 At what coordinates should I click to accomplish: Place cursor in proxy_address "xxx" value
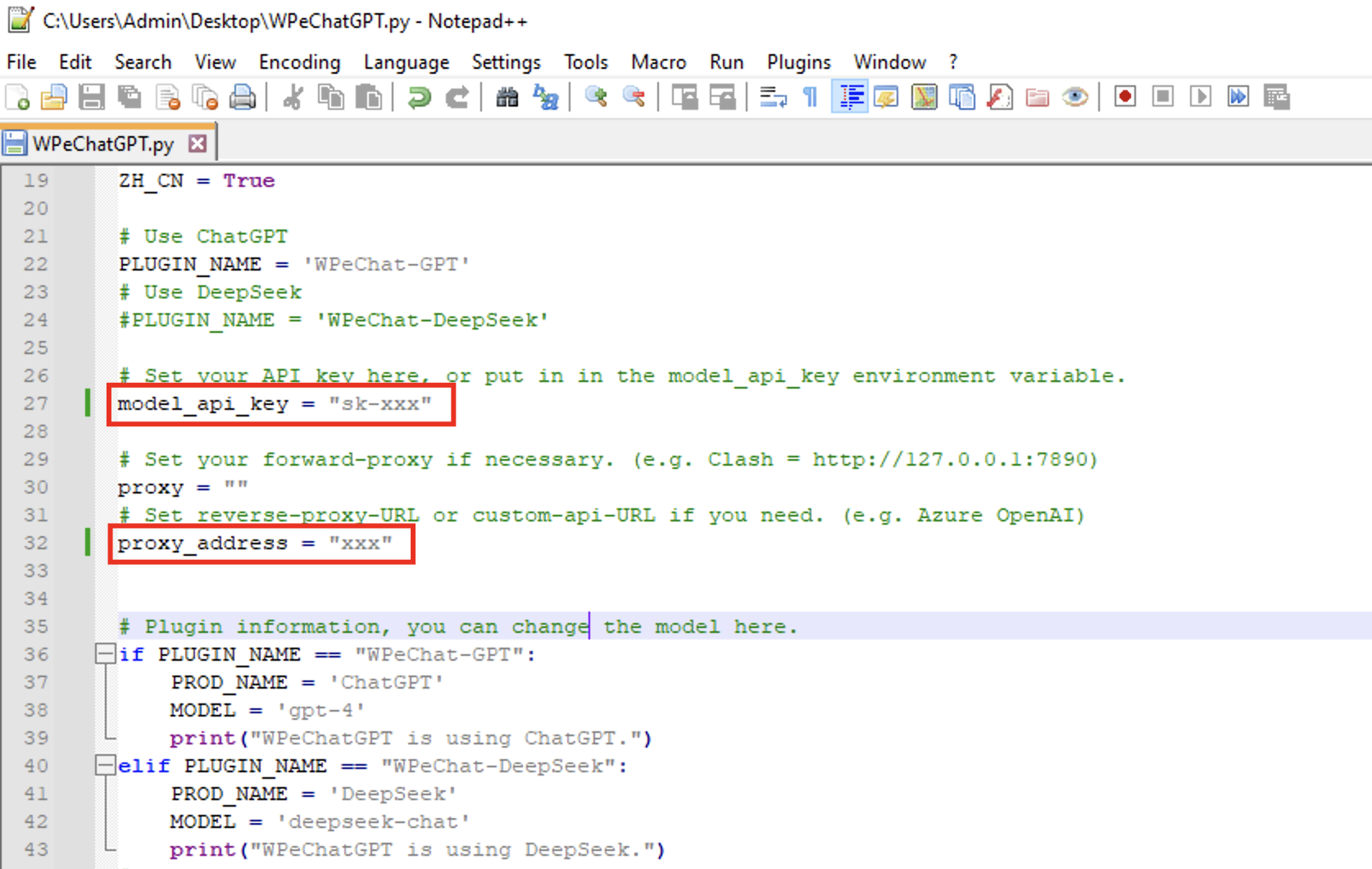[x=361, y=543]
